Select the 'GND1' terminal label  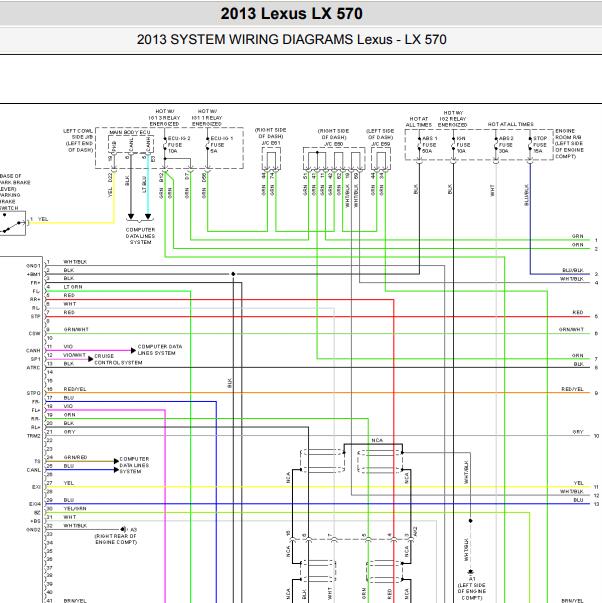point(33,266)
